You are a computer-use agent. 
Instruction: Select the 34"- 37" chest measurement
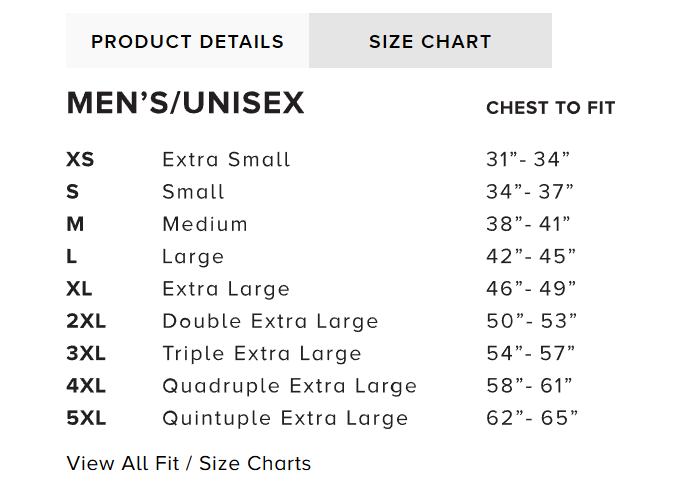[x=531, y=191]
